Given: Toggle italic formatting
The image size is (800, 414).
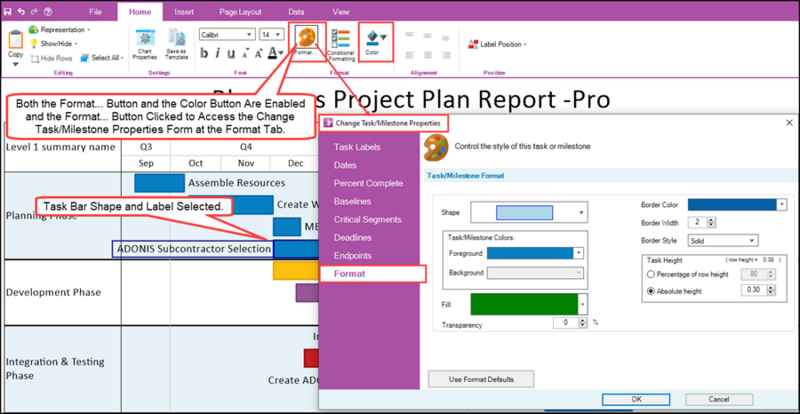Looking at the screenshot, I should [217, 53].
